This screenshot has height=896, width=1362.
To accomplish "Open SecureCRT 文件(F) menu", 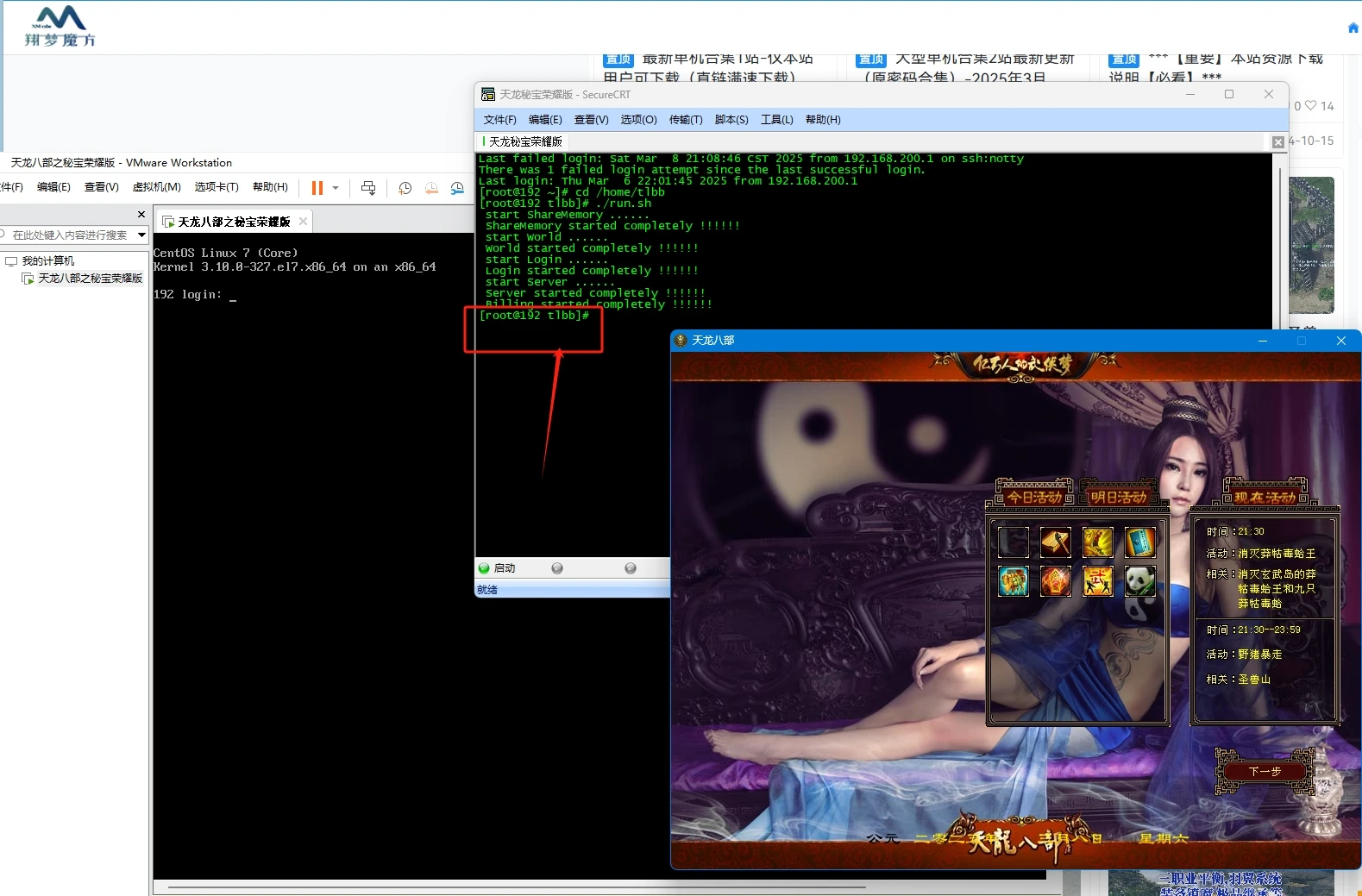I will [x=499, y=120].
